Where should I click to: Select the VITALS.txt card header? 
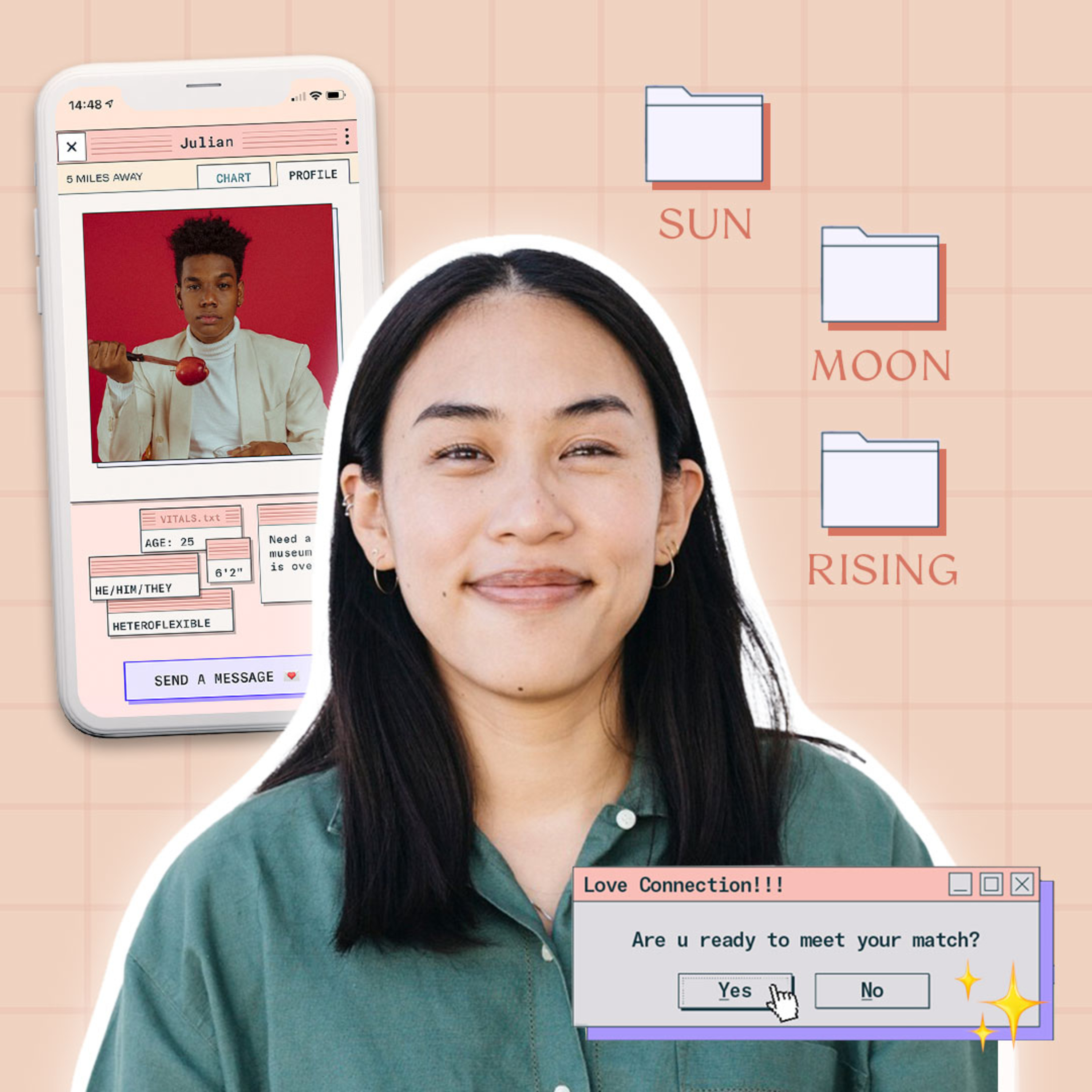point(190,518)
